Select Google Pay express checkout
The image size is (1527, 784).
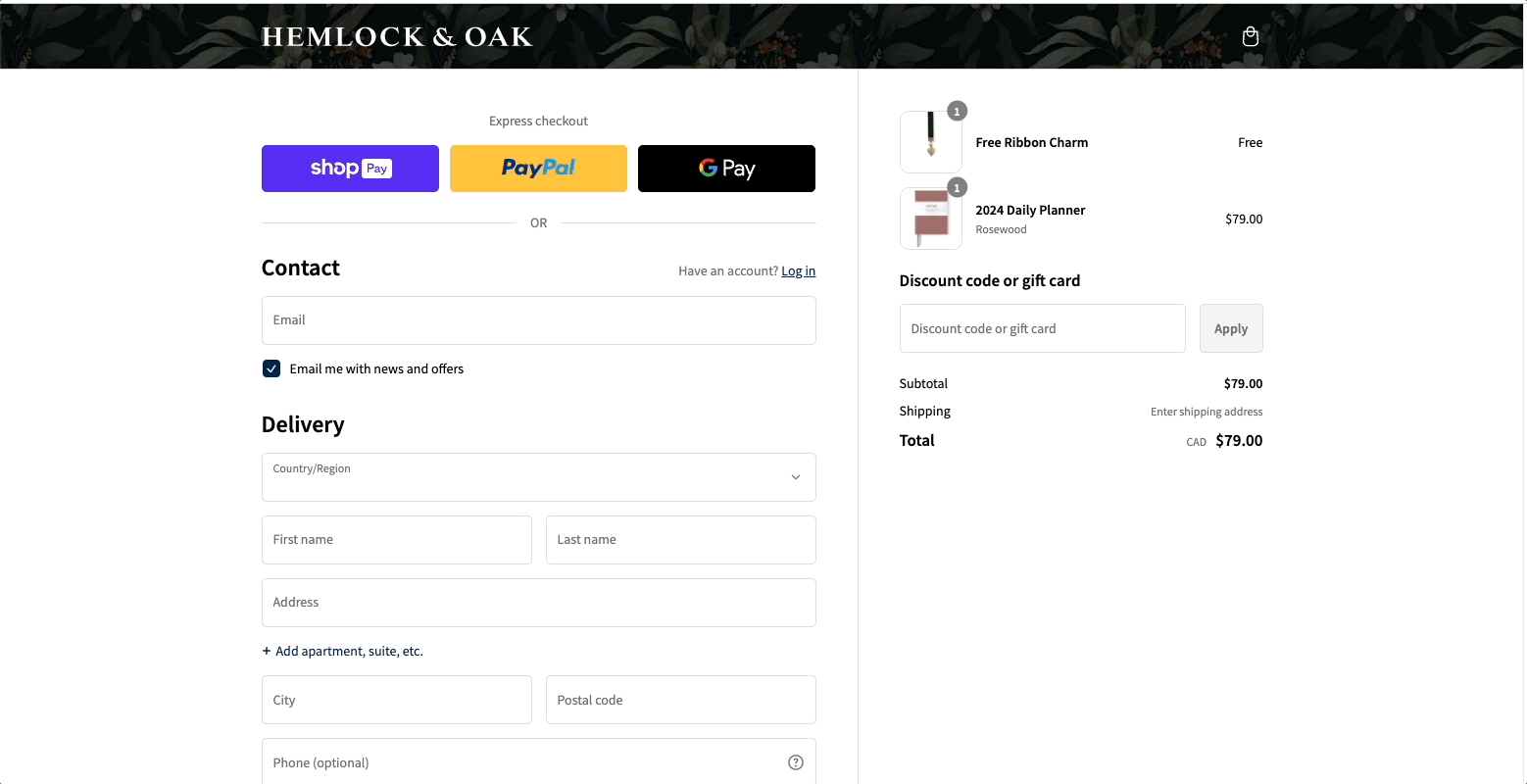(x=726, y=169)
